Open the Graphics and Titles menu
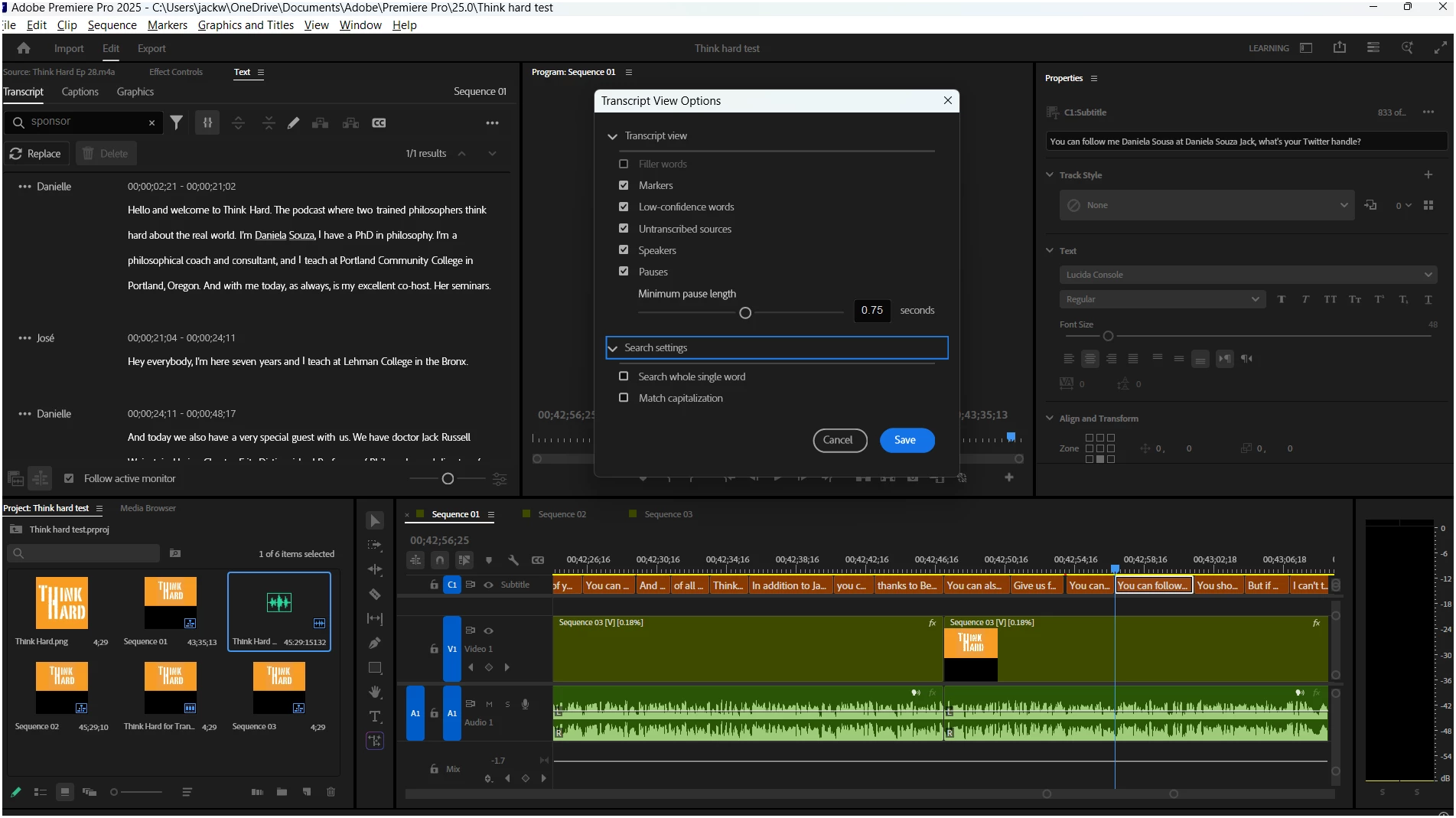1456x818 pixels. [x=246, y=25]
